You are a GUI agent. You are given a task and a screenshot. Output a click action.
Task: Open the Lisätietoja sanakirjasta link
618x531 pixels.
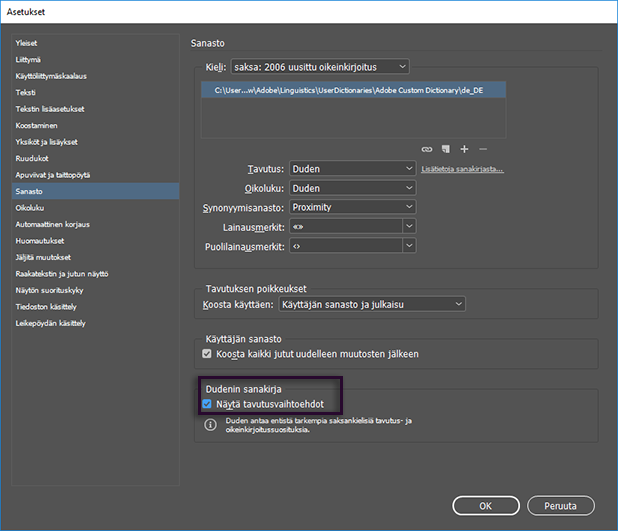[462, 169]
